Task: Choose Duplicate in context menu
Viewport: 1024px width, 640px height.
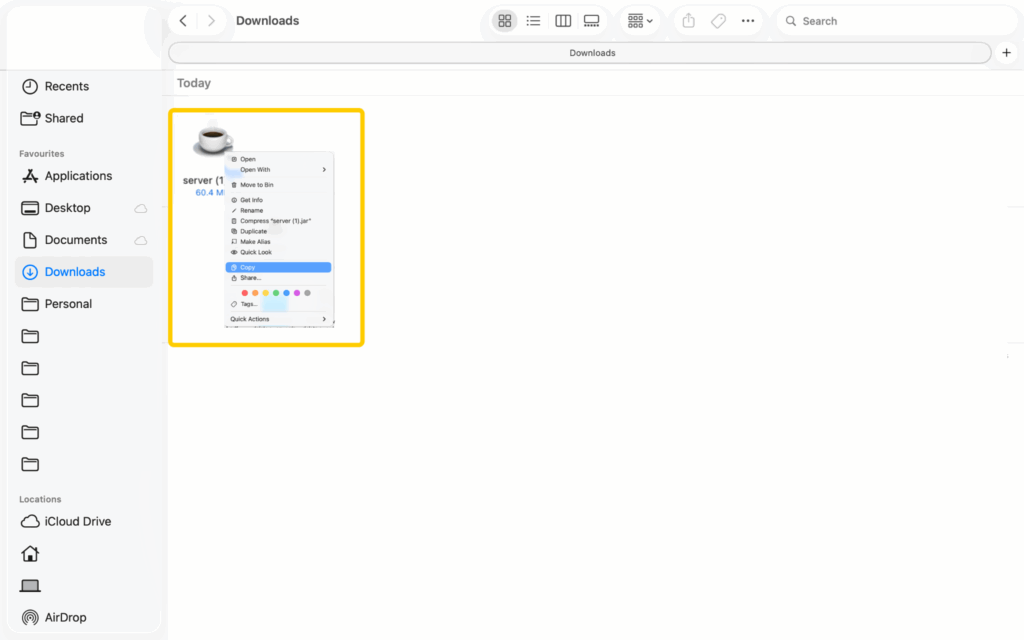Action: [x=278, y=231]
